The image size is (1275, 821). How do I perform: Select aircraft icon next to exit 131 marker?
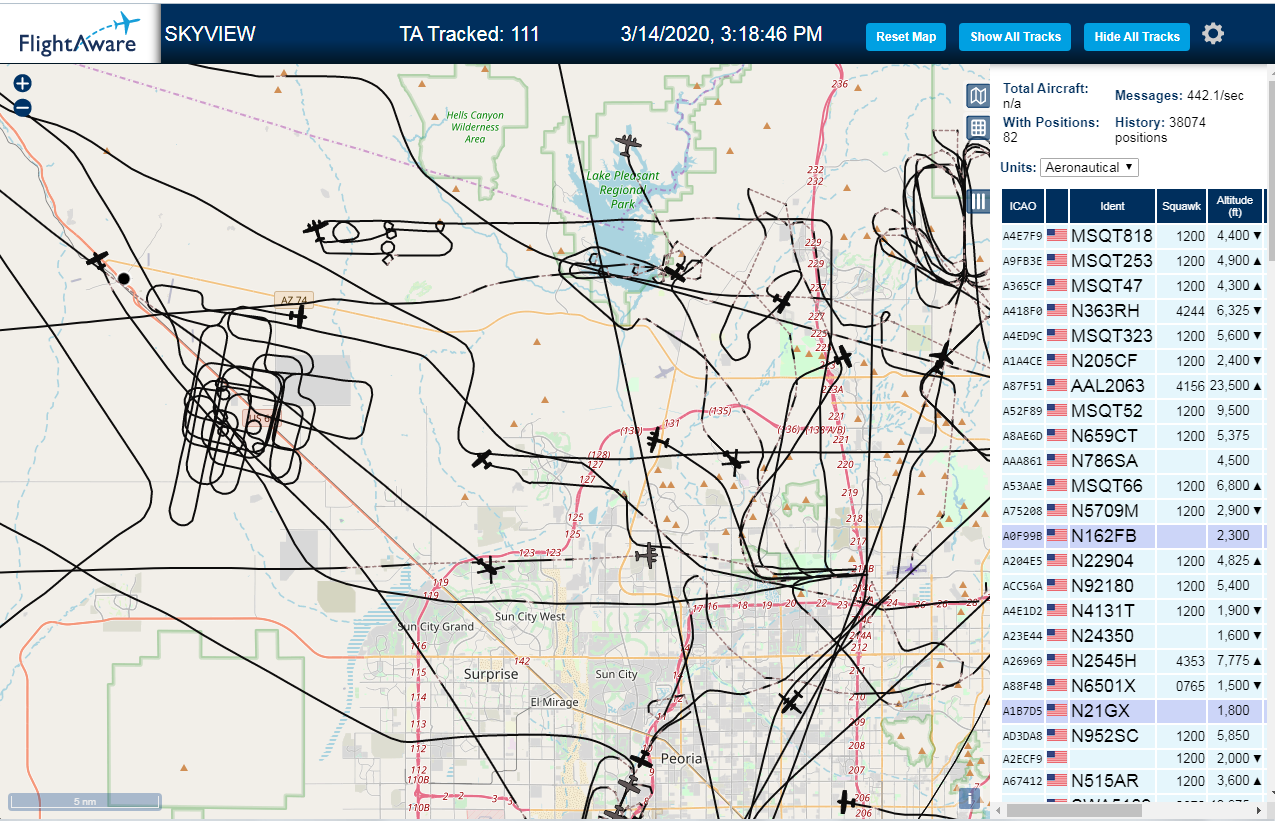[x=657, y=441]
